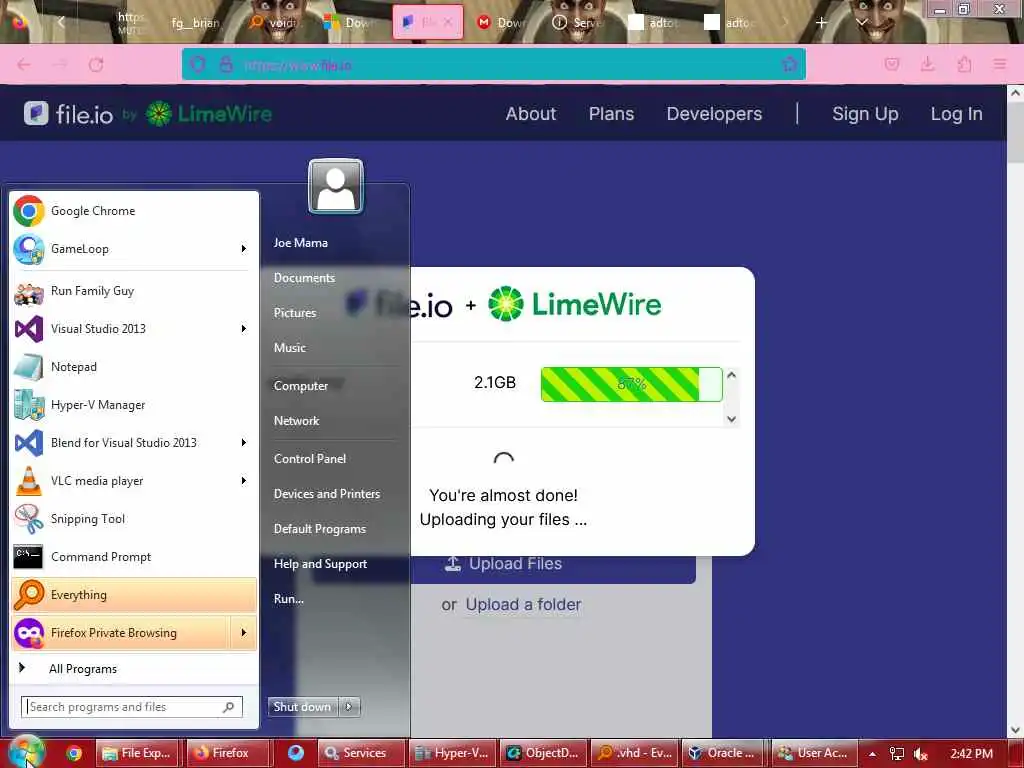1024x768 pixels.
Task: Open Help and Support
Action: coord(320,564)
